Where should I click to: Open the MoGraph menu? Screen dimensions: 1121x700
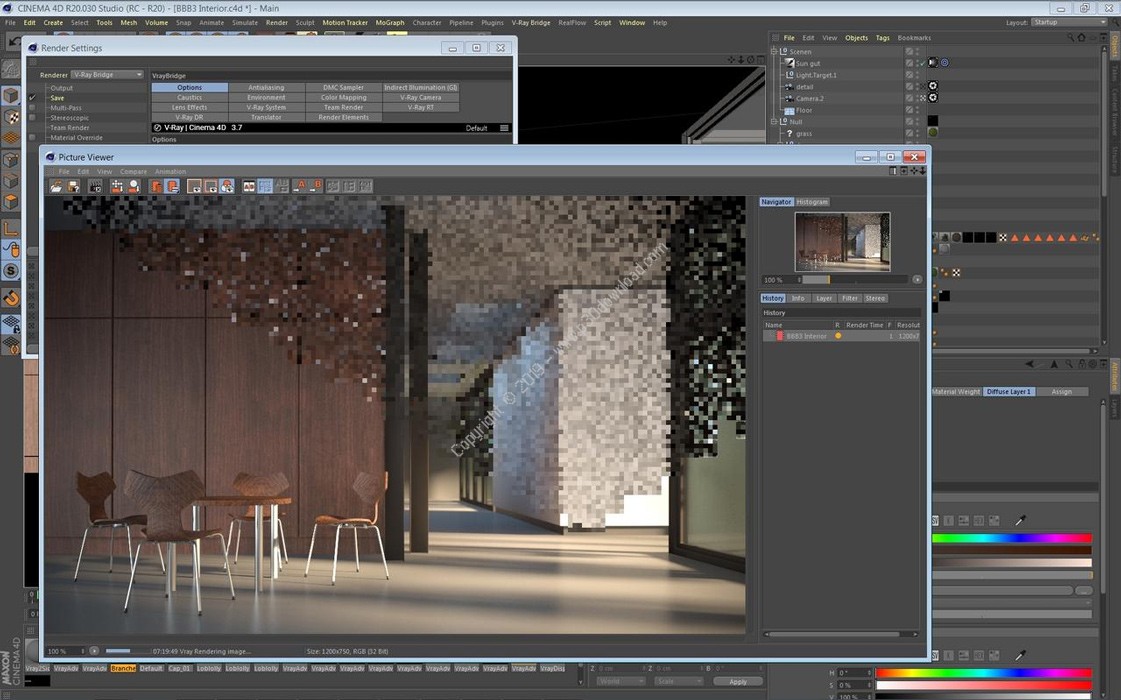390,22
